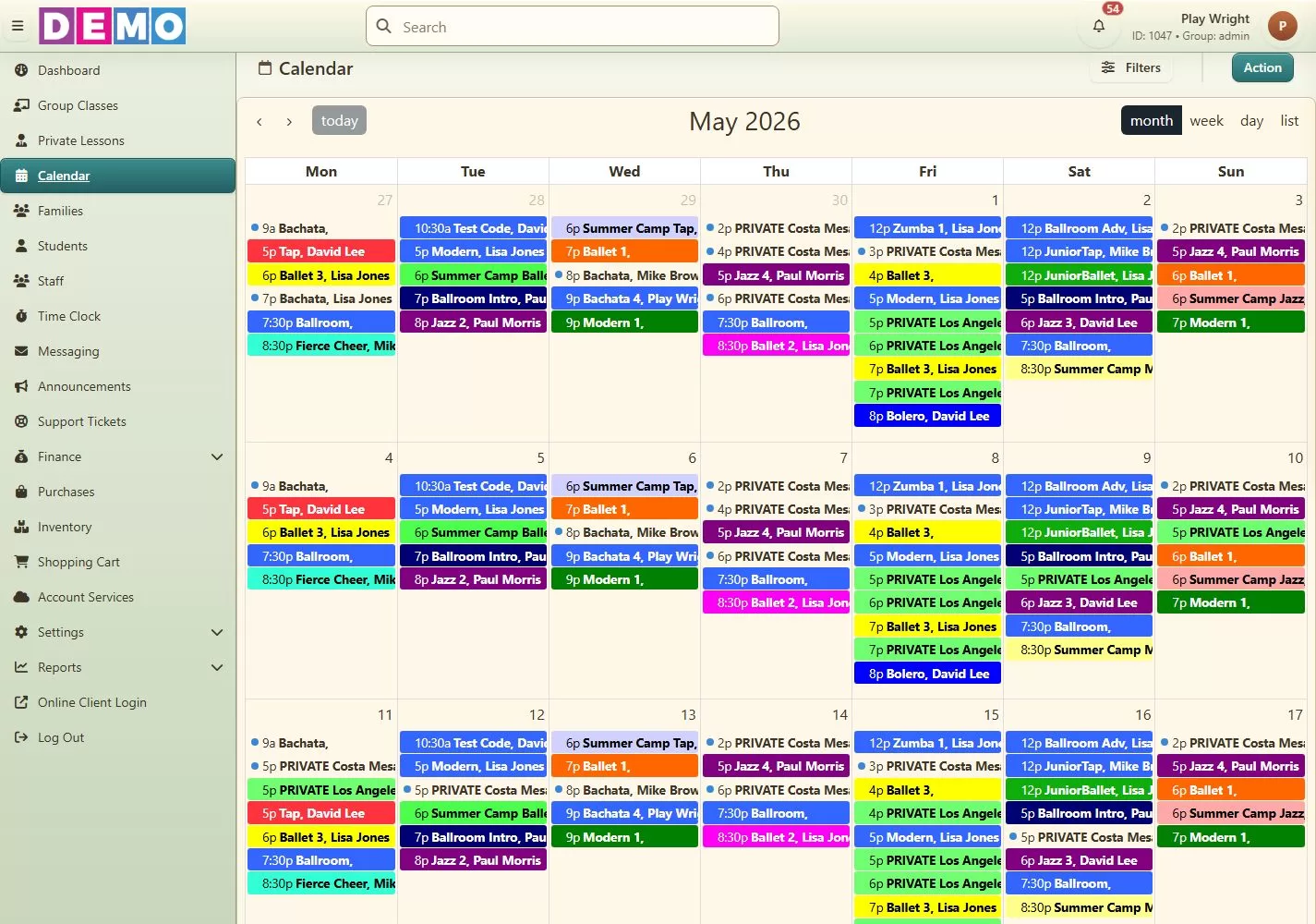Click the Finance money-bag icon
This screenshot has width=1316, height=924.
tap(21, 456)
